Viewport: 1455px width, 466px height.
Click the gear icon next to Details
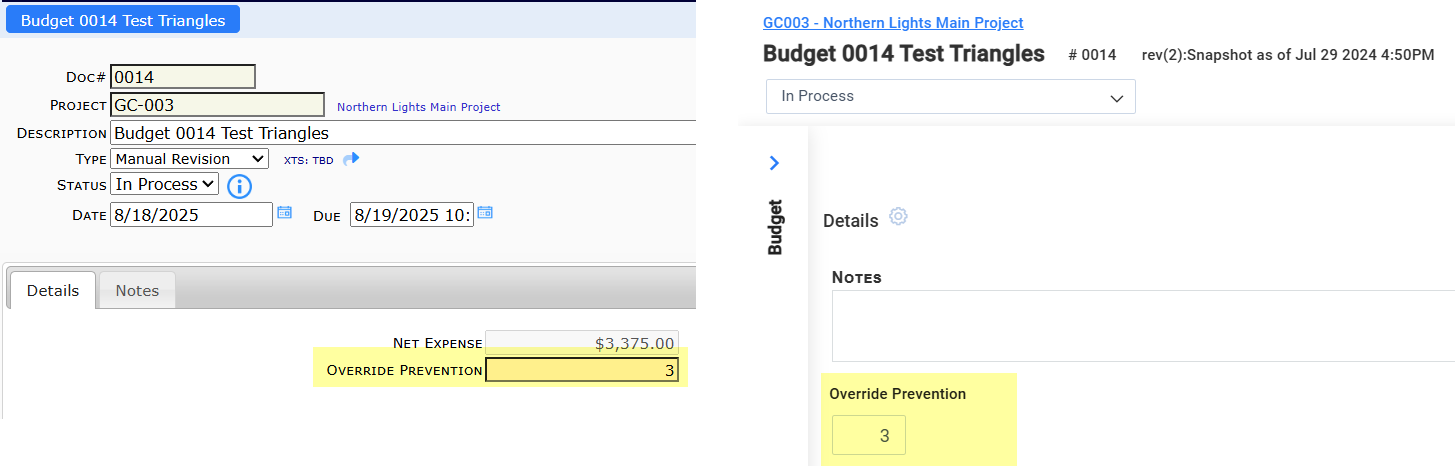(x=898, y=217)
